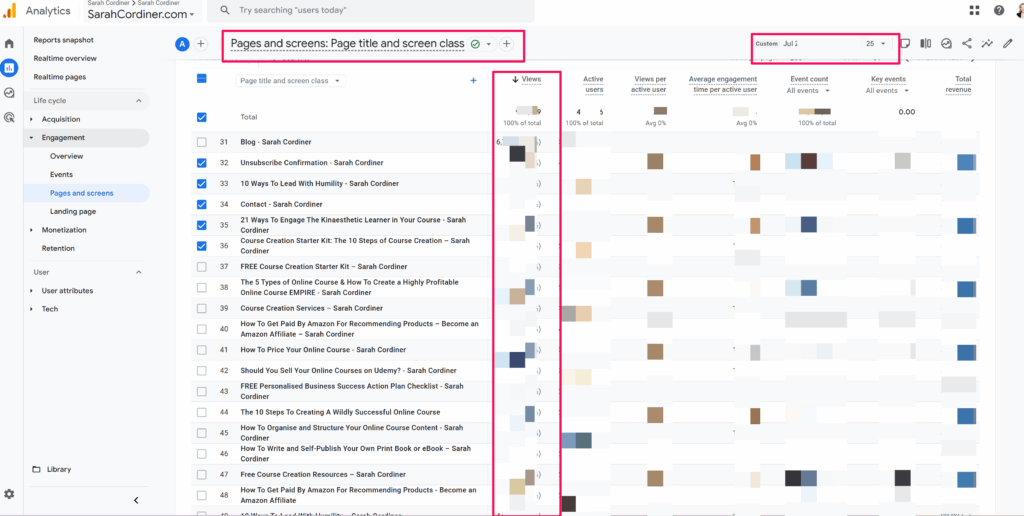This screenshot has height=516, width=1024.
Task: Collapse the sidebar with the chevron arrow
Action: (136, 500)
